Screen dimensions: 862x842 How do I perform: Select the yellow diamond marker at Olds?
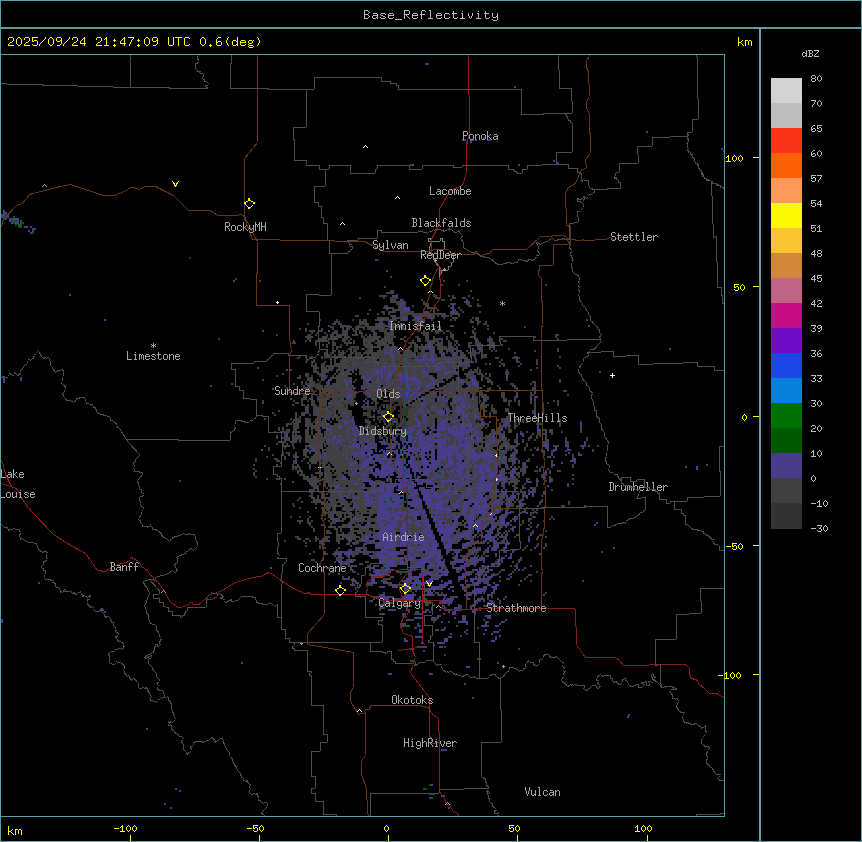[388, 416]
